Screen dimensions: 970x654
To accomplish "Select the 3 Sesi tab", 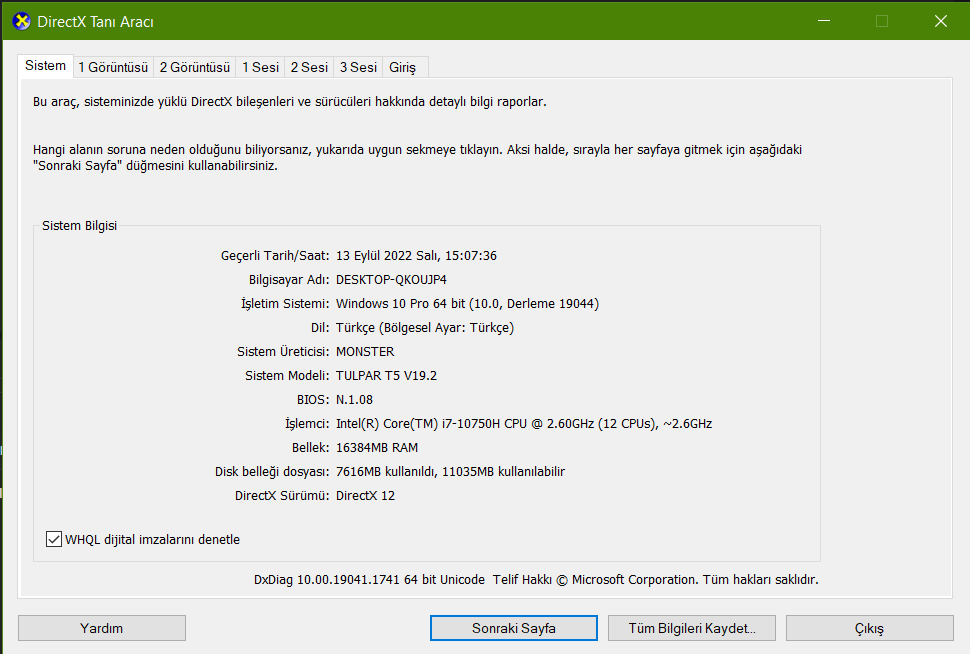I will pyautogui.click(x=358, y=67).
